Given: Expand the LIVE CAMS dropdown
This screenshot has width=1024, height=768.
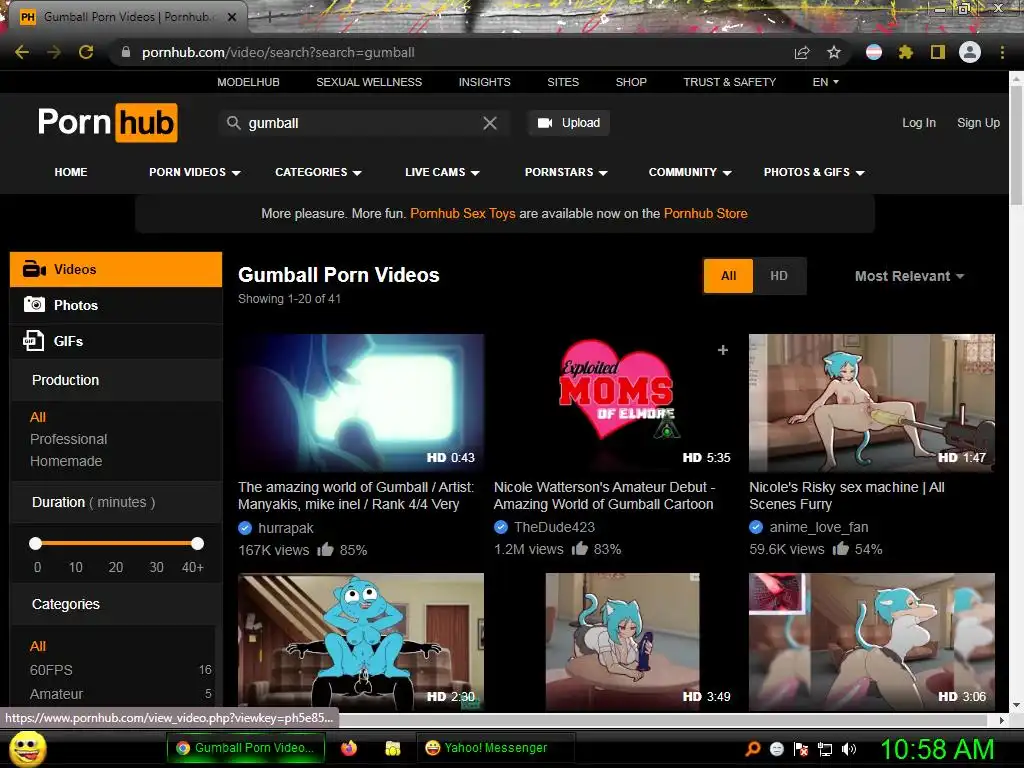Looking at the screenshot, I should [x=442, y=172].
